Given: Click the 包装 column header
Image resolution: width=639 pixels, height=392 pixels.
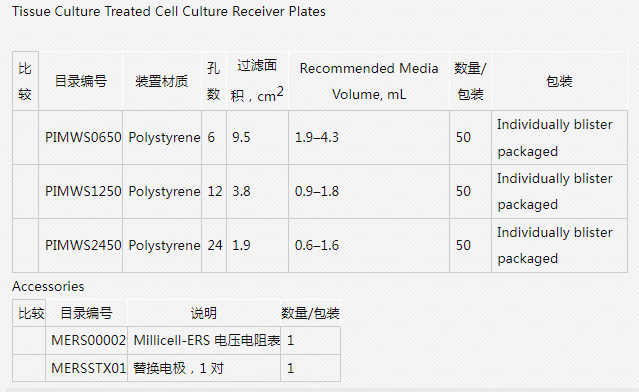Looking at the screenshot, I should tap(559, 81).
